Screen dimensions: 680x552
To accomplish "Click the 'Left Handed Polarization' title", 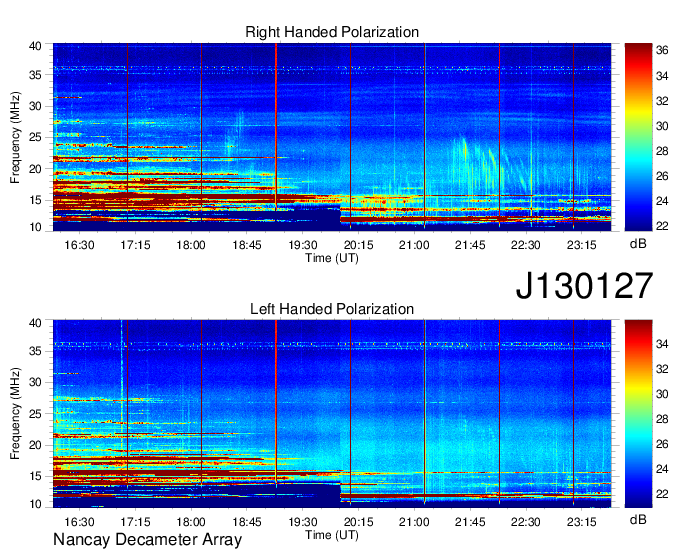I will (x=332, y=309).
